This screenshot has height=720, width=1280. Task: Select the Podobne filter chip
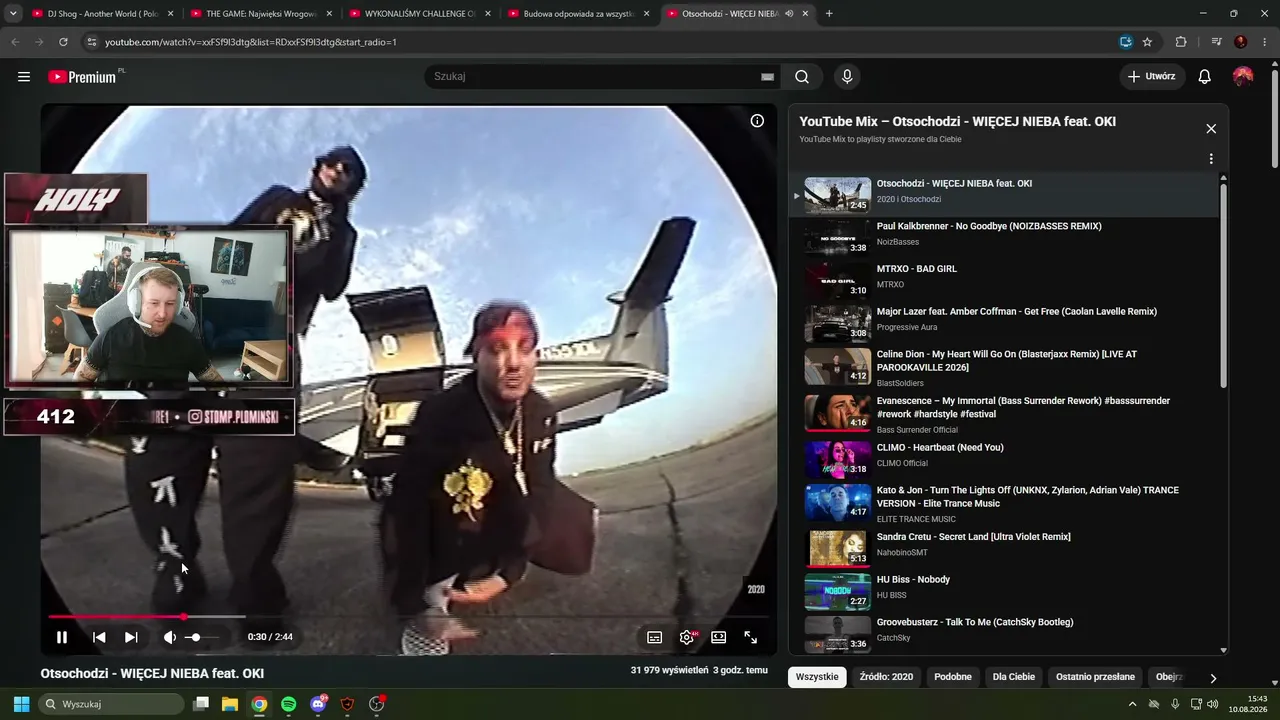pyautogui.click(x=953, y=677)
